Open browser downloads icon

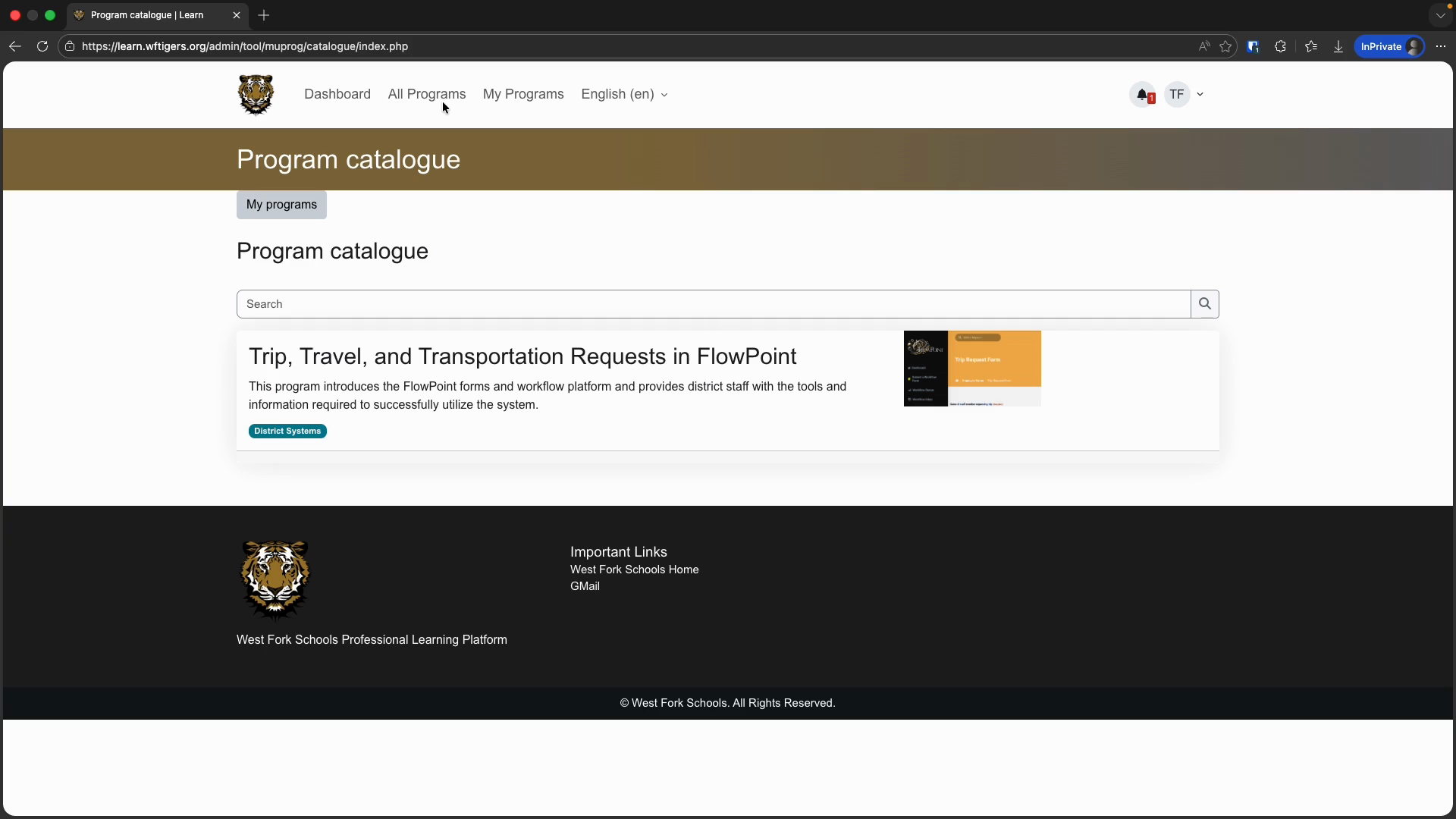[x=1338, y=46]
